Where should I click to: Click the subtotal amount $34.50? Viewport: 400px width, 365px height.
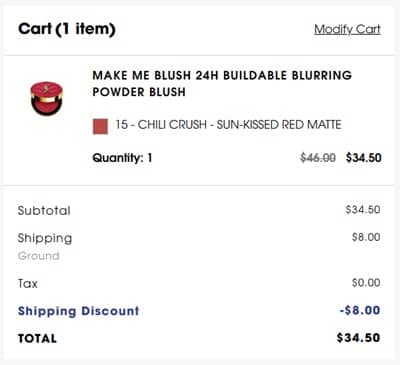pos(363,209)
